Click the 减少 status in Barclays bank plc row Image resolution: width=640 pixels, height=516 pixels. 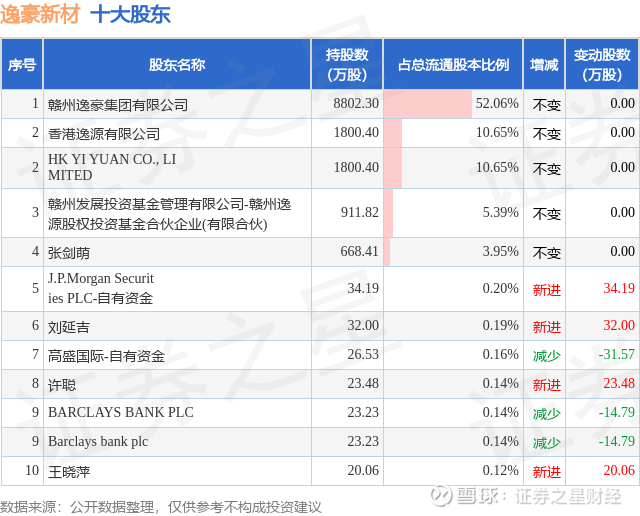click(x=547, y=443)
